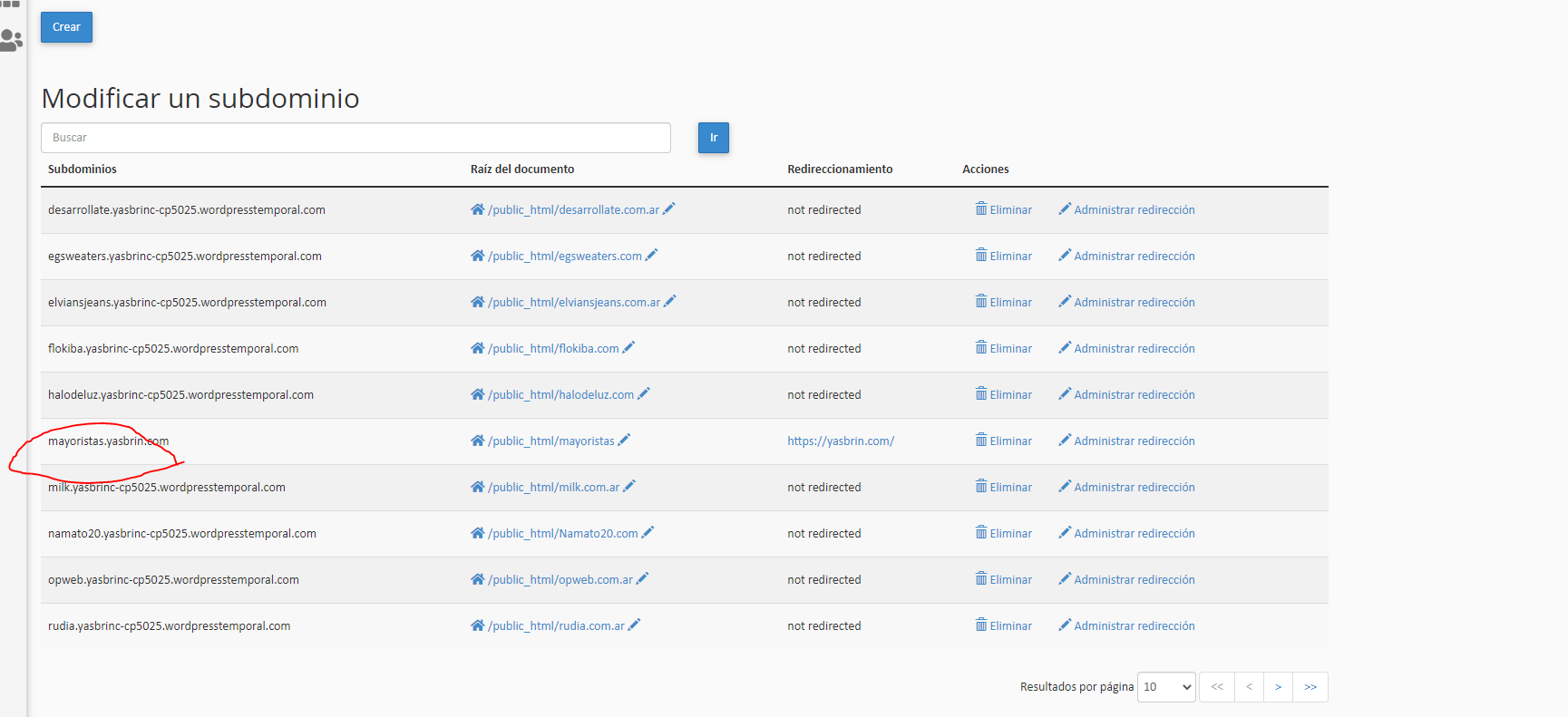The width and height of the screenshot is (1568, 717).
Task: Open home icon for desarrollate.com.ar root
Action: pyautogui.click(x=478, y=209)
